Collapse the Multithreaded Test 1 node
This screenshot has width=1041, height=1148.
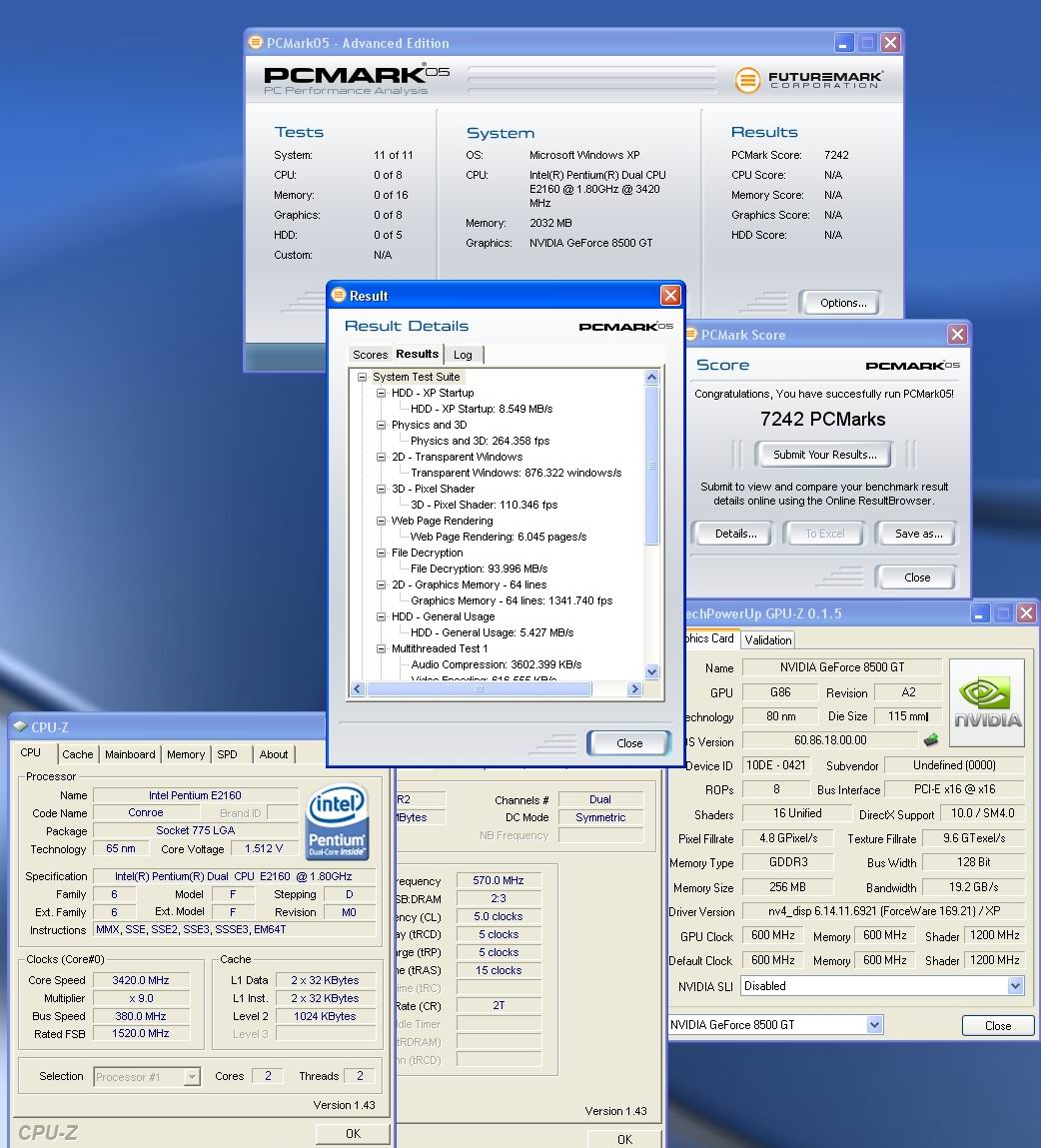(x=381, y=648)
